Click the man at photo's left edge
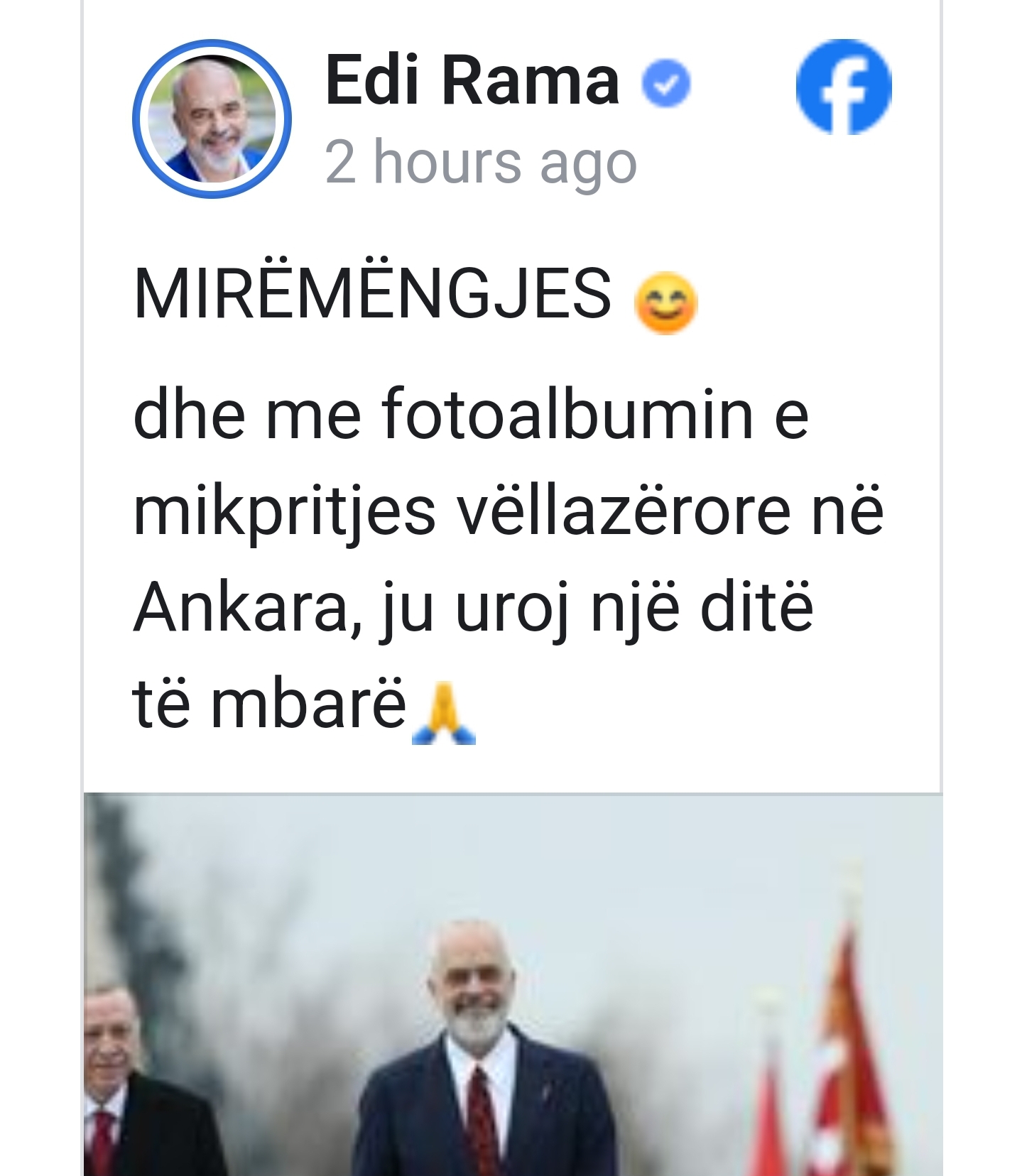 (142, 1079)
